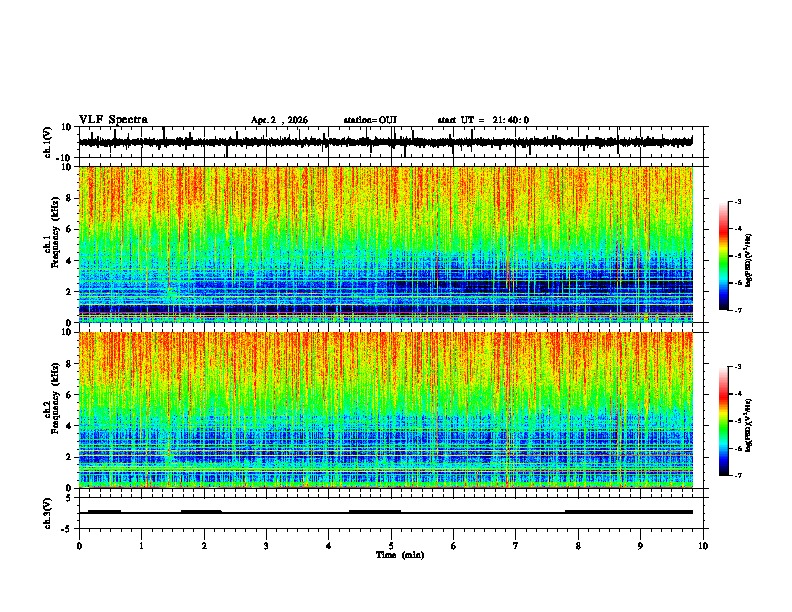The width and height of the screenshot is (792, 612).
Task: Click the "Time (min)" axis title
Action: [400, 555]
